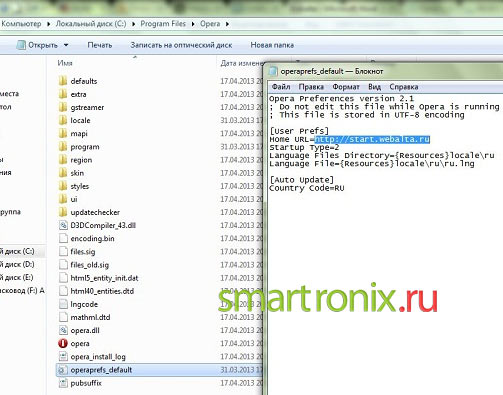Click the red Opera application icon
Image resolution: width=503 pixels, height=395 pixels.
click(x=63, y=343)
